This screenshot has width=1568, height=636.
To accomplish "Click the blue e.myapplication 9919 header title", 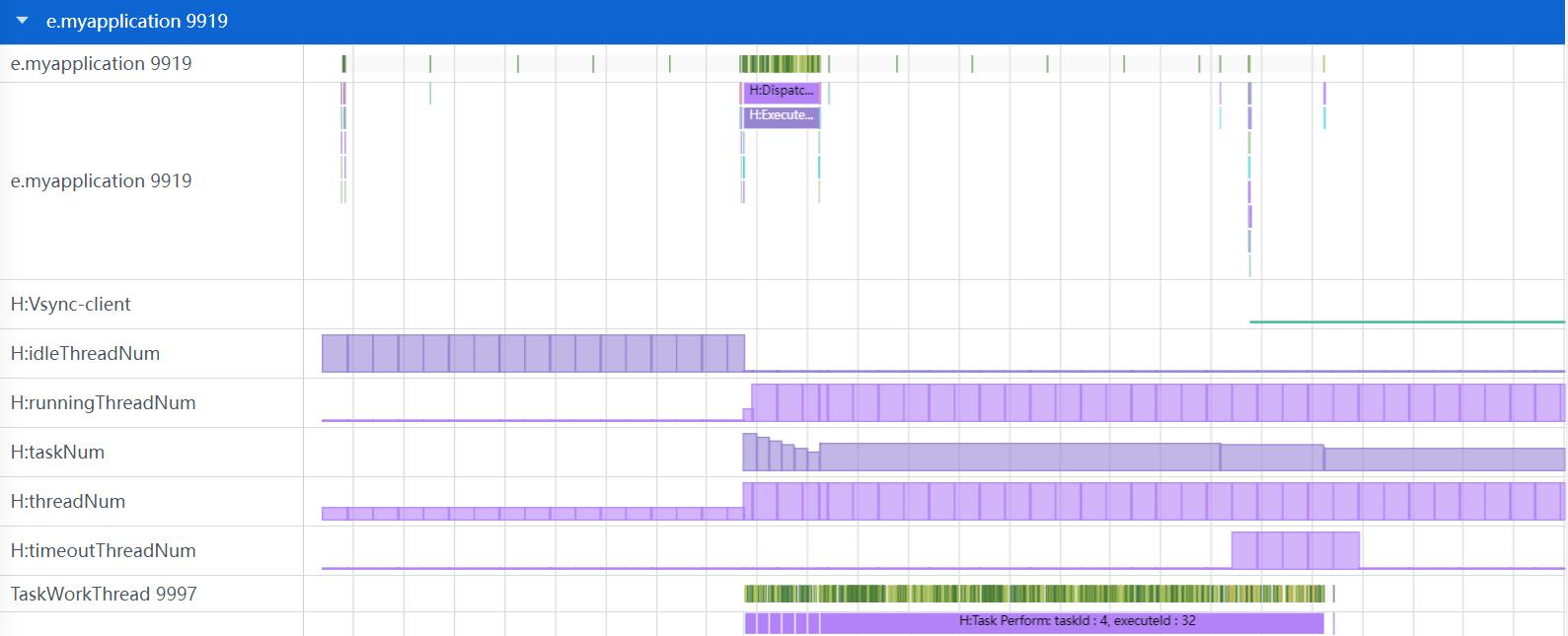I will click(x=137, y=21).
